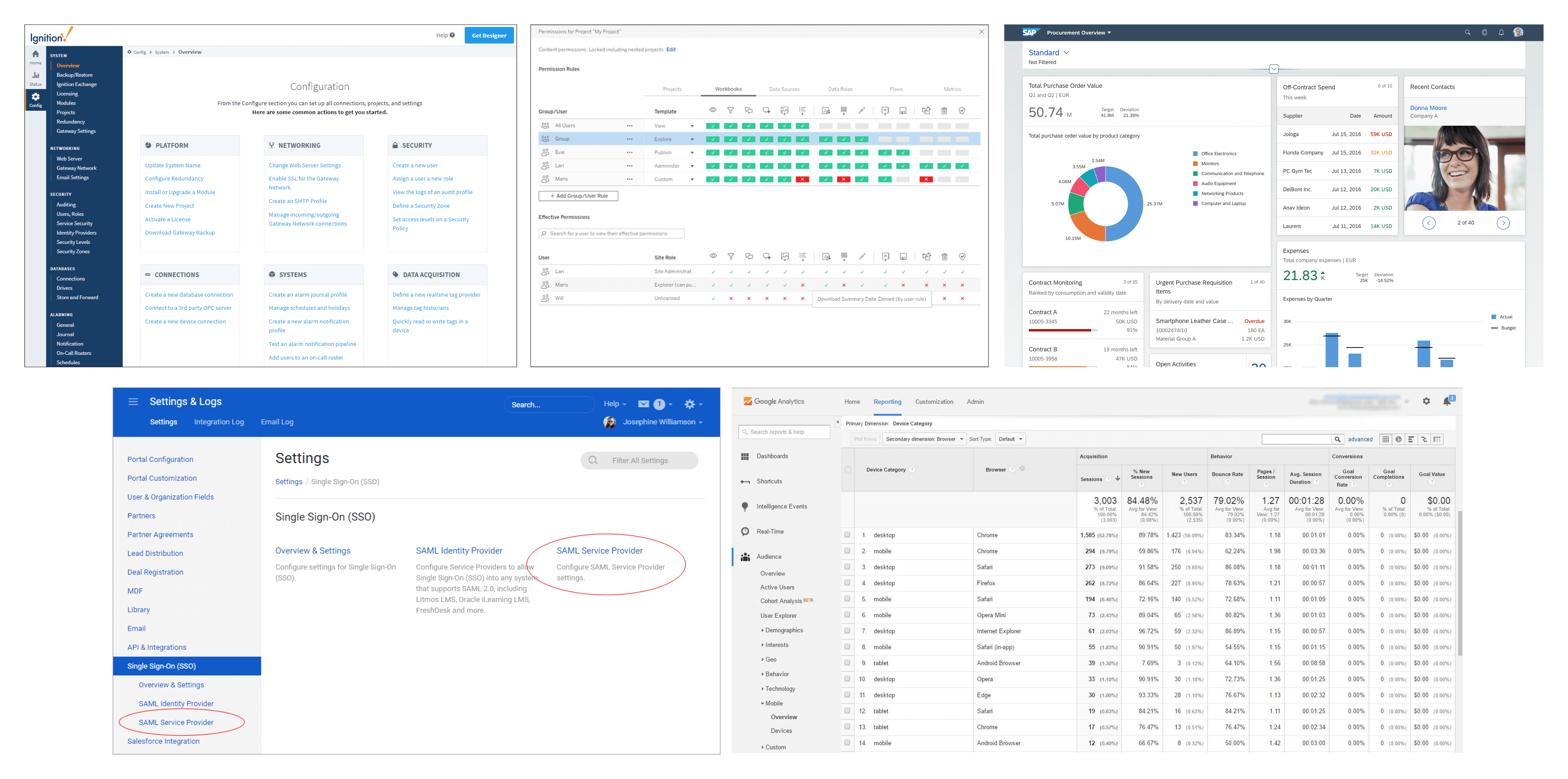Click Add Group/User Rule button
This screenshot has width=1568, height=779.
click(578, 196)
